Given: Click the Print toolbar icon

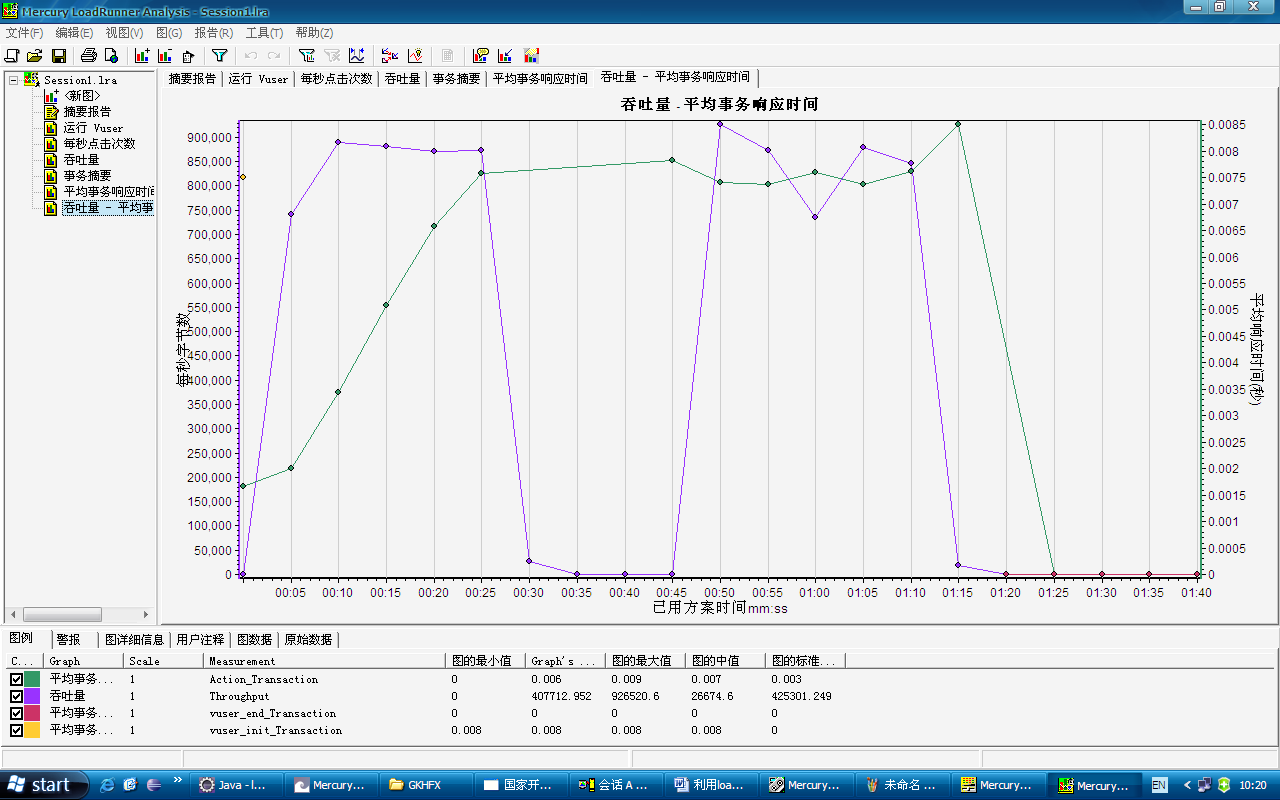Looking at the screenshot, I should pos(88,56).
